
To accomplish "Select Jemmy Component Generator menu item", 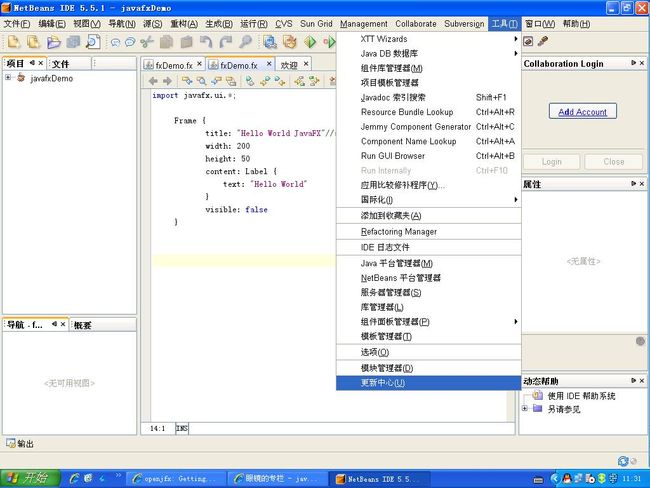I will (428, 126).
